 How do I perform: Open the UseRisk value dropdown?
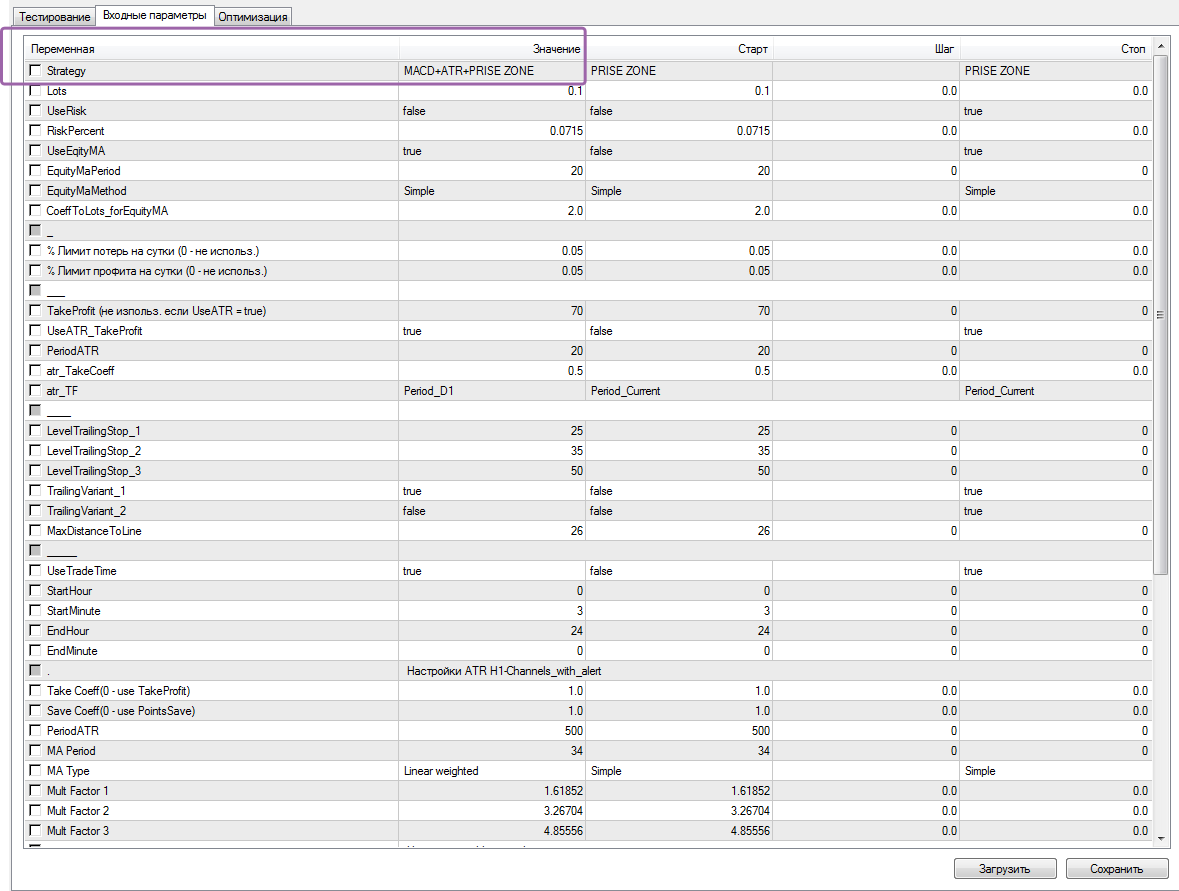[x=492, y=111]
